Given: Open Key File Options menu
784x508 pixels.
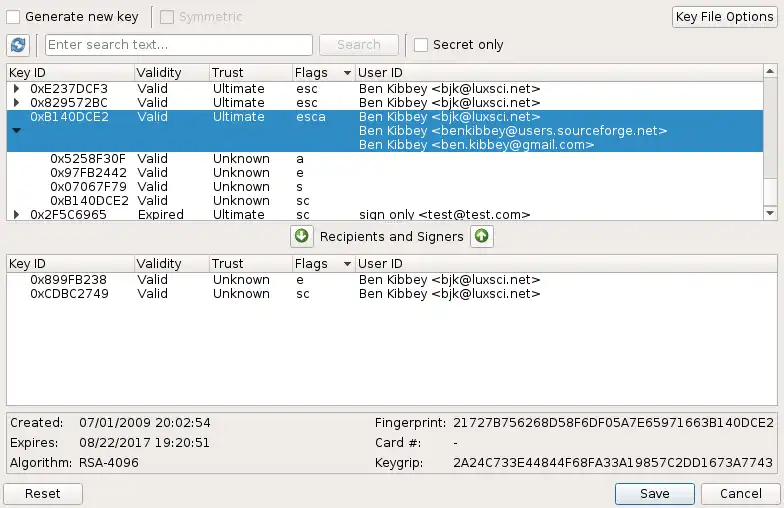Looking at the screenshot, I should click(x=724, y=17).
